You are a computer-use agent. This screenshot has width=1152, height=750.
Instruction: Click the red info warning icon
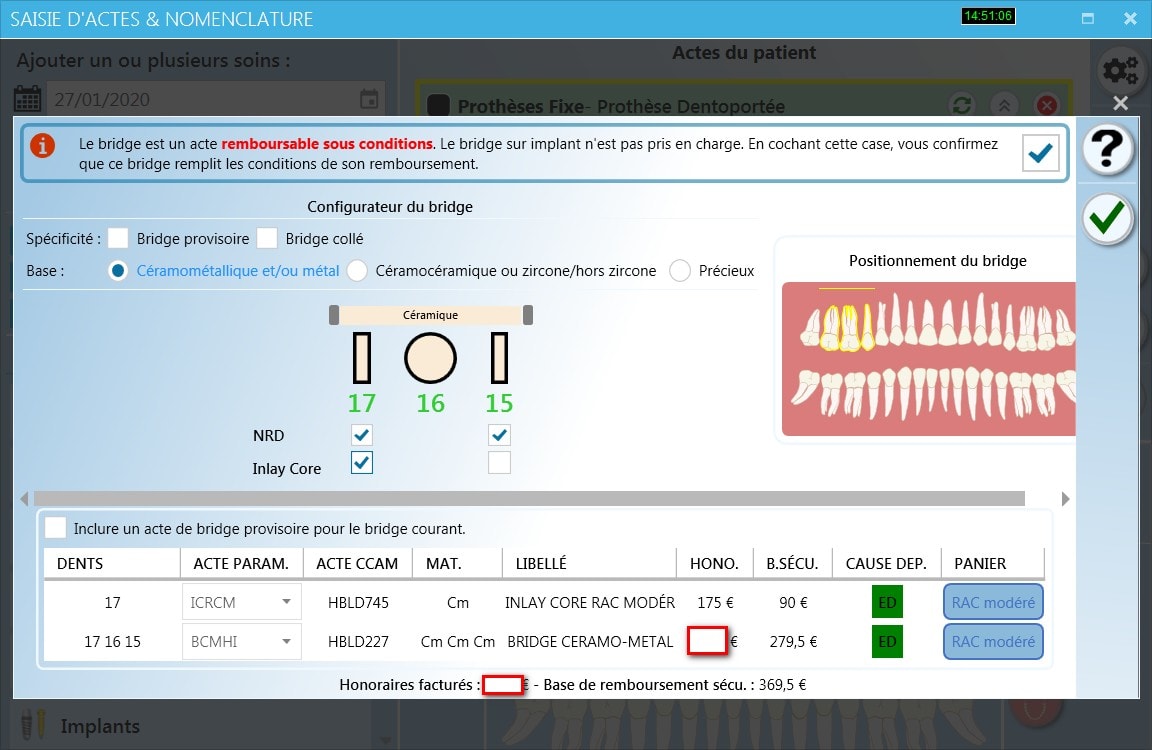43,146
